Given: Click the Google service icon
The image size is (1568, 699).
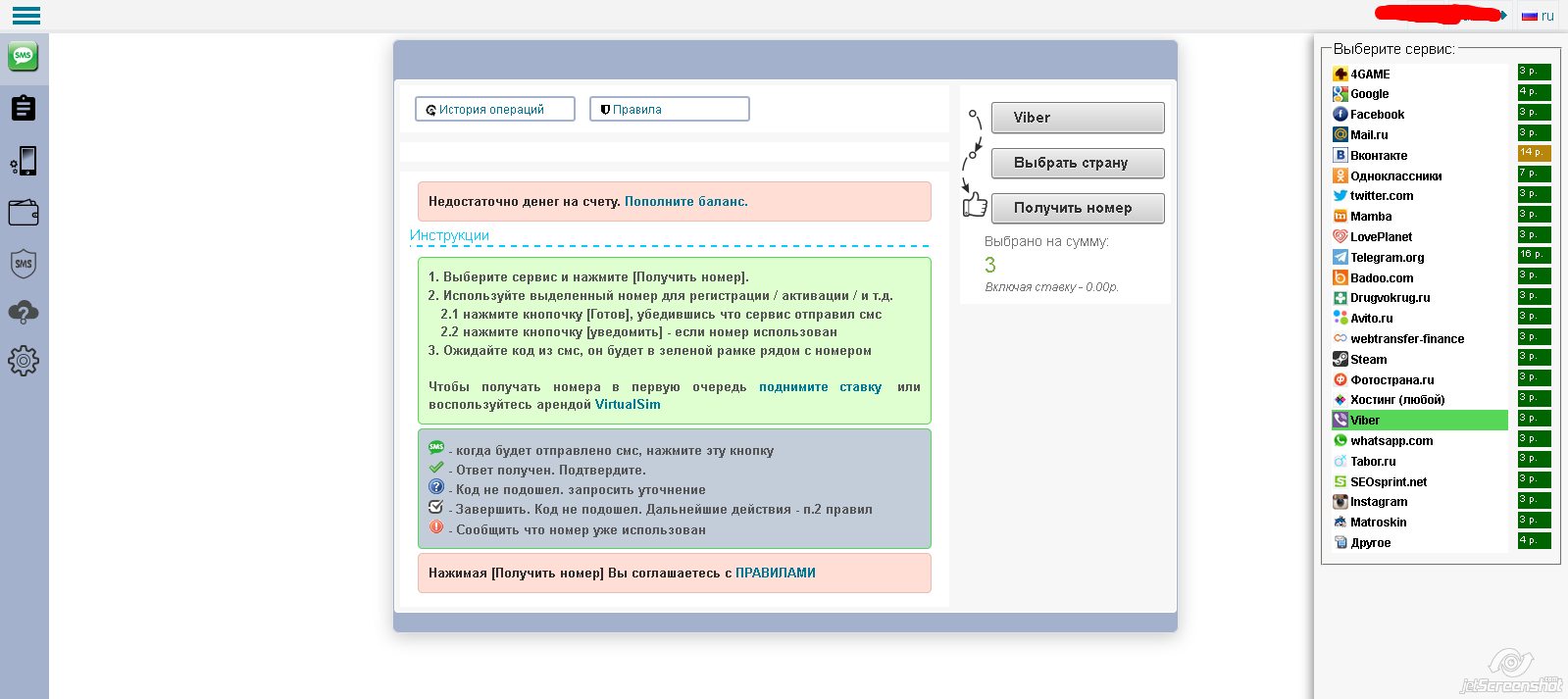Looking at the screenshot, I should point(1340,94).
